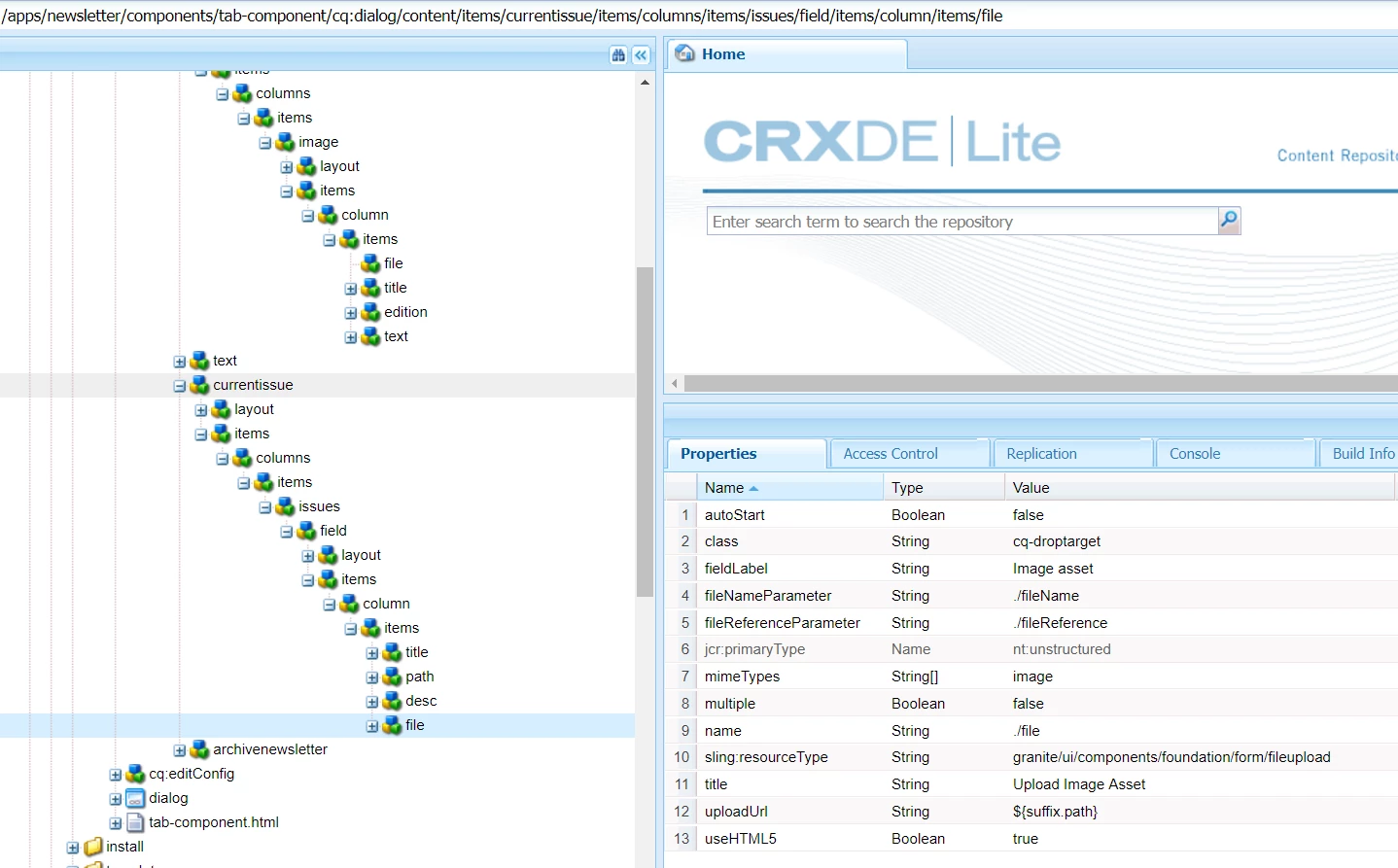Click the title value Upload Image Asset

tap(1079, 784)
